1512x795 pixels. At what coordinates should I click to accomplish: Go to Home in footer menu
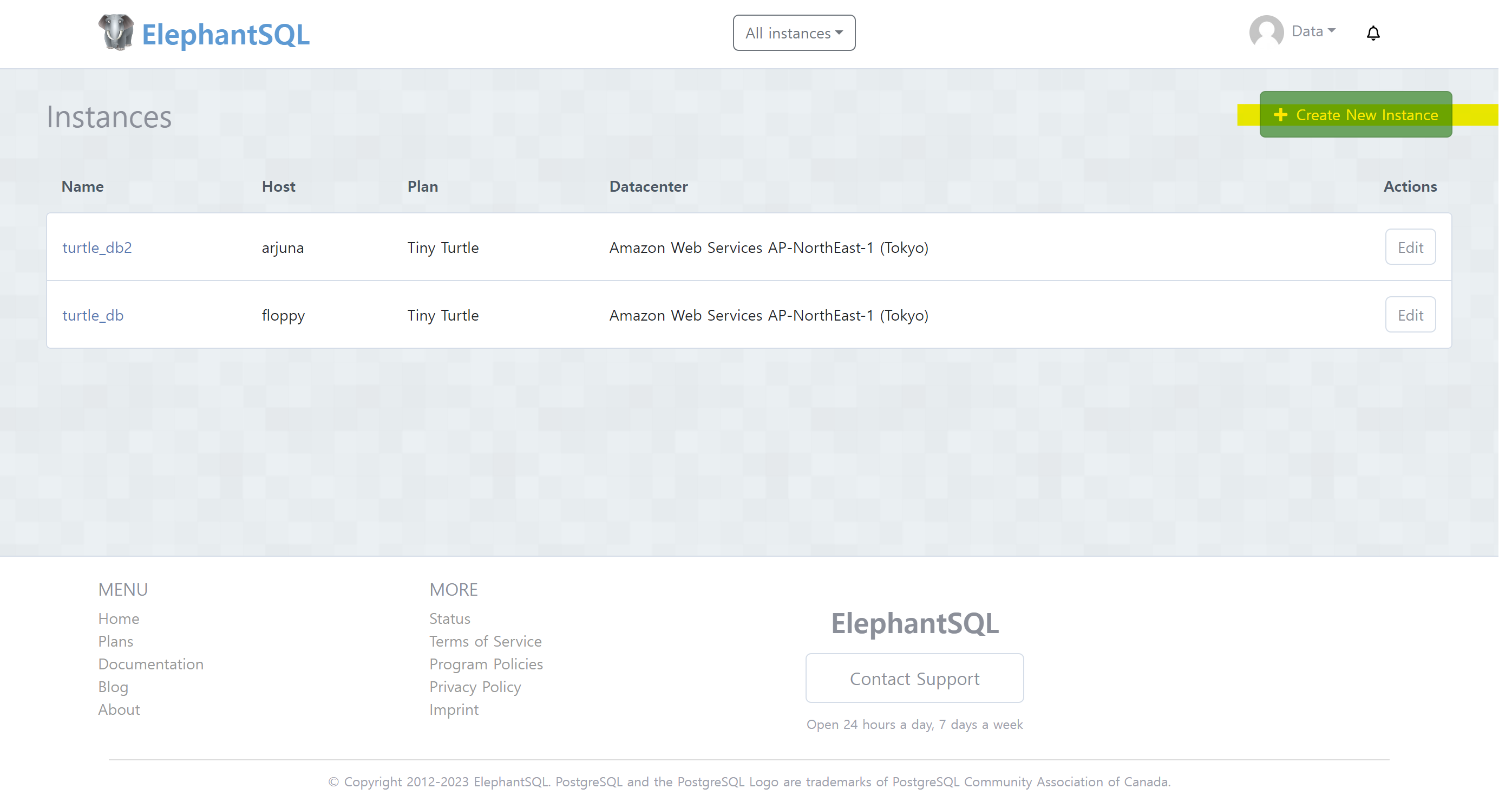pos(119,618)
